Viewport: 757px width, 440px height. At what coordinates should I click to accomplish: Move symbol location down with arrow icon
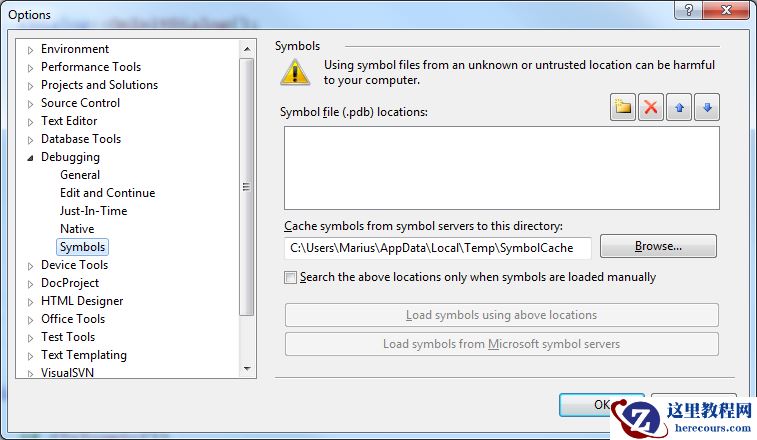pos(707,108)
